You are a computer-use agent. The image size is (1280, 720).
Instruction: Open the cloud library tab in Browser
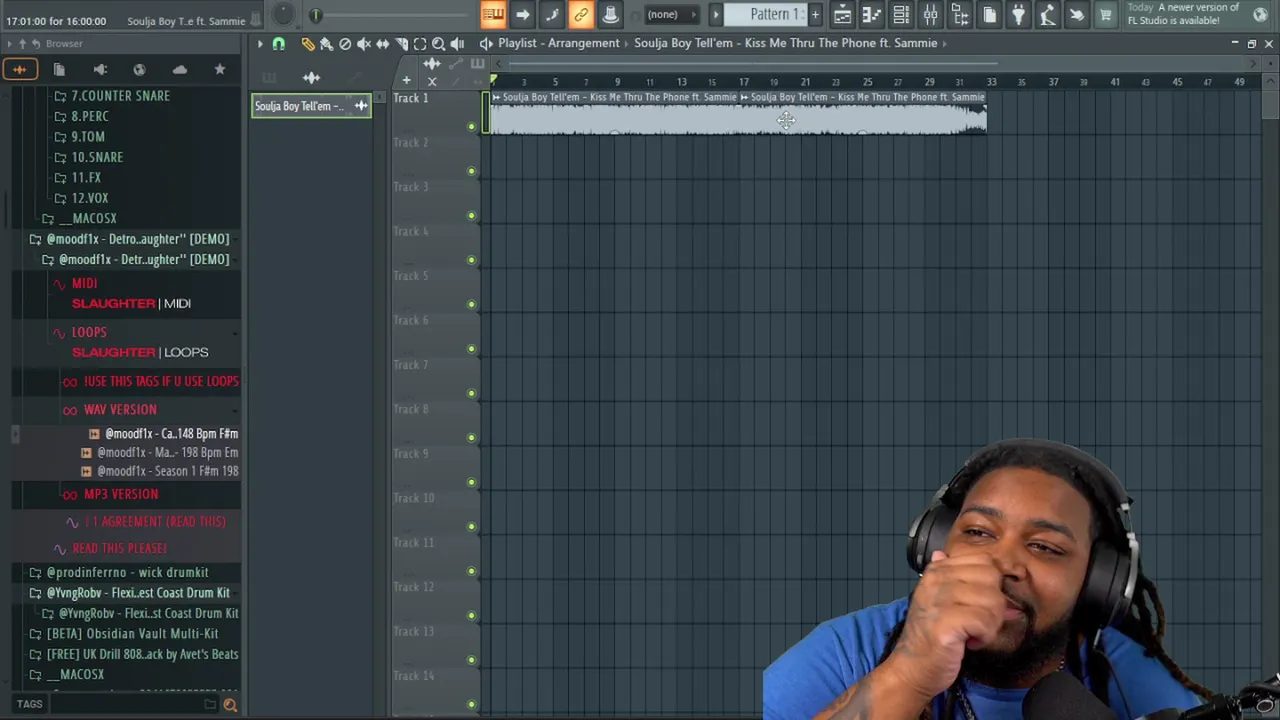pos(180,69)
